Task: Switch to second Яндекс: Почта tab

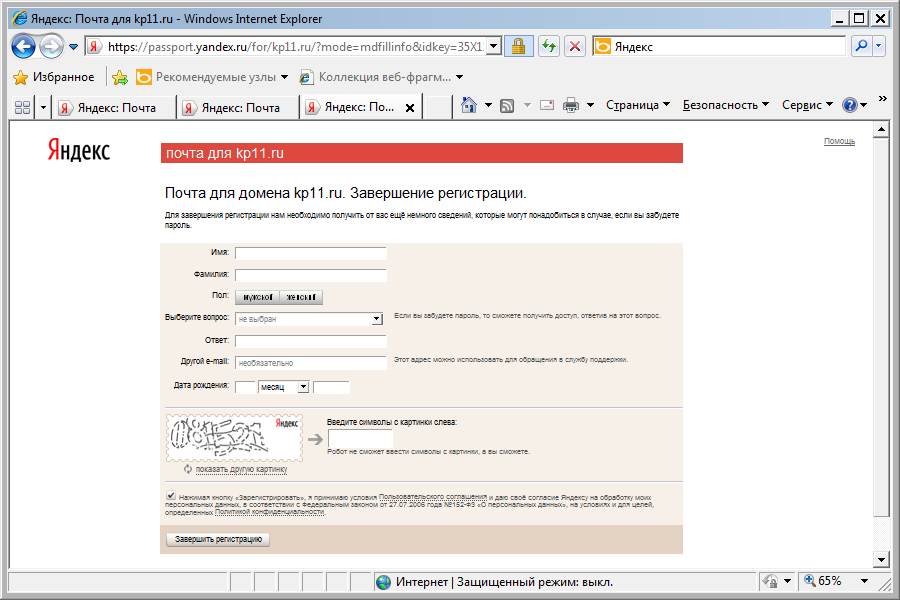Action: (x=238, y=107)
